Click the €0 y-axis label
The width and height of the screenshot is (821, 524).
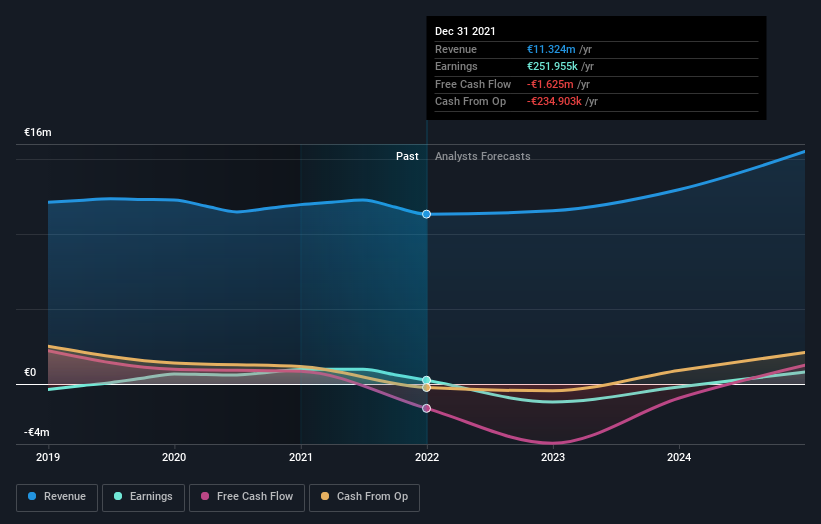coord(30,372)
